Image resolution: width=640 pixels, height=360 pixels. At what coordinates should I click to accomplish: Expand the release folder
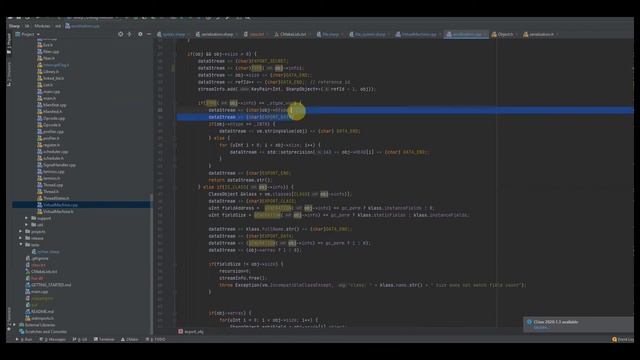[x=21, y=238]
